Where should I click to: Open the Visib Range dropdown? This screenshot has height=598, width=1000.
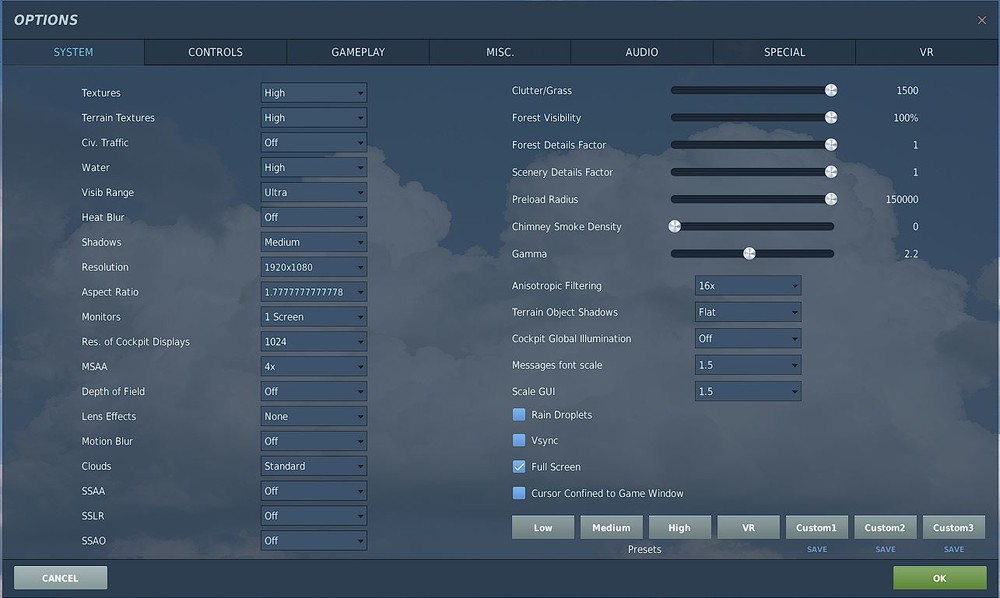pyautogui.click(x=313, y=192)
